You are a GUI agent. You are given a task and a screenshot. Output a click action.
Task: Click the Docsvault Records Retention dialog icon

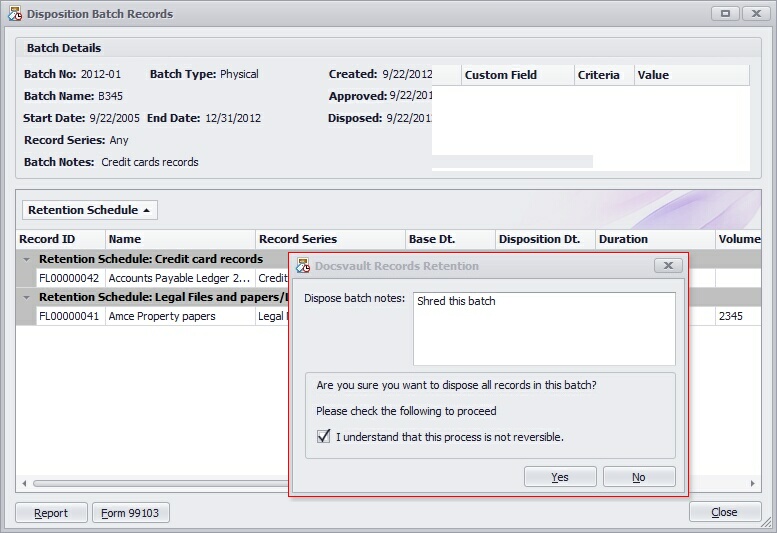pyautogui.click(x=303, y=266)
